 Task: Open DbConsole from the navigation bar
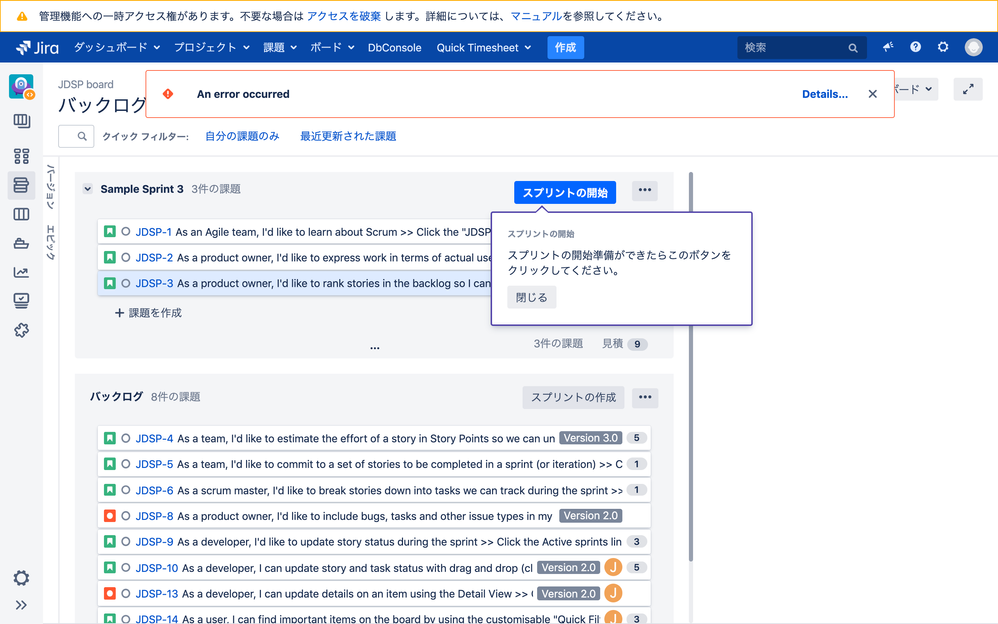(395, 48)
